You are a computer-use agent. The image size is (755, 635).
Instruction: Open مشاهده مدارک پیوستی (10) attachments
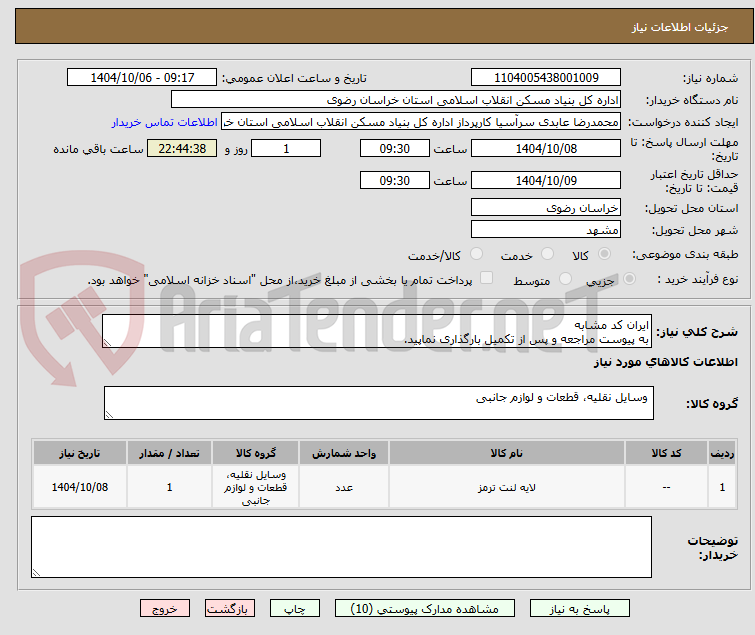(424, 609)
